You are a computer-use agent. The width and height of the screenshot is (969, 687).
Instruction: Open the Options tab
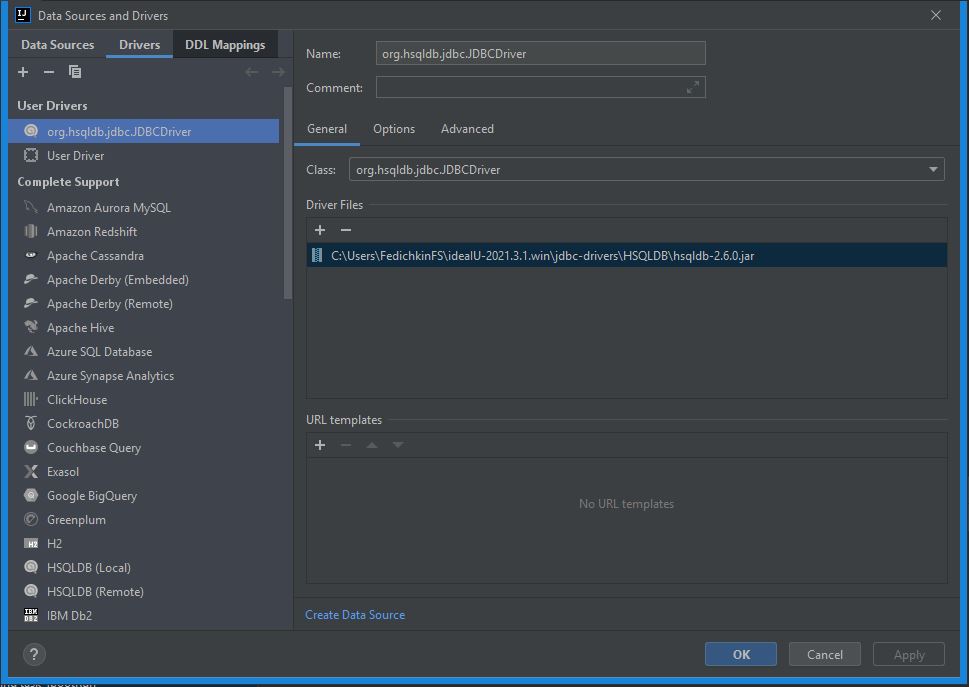[394, 129]
